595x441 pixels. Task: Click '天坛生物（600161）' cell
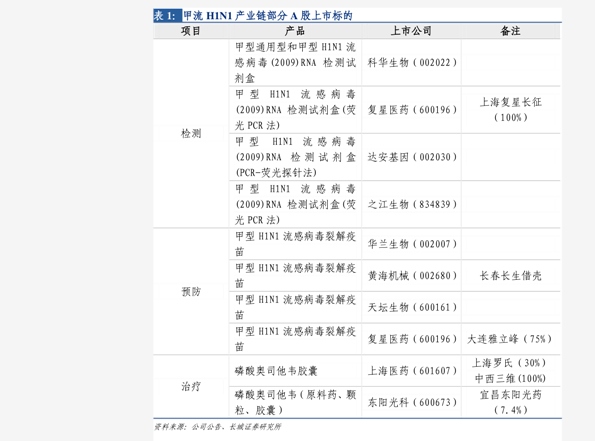click(x=412, y=307)
